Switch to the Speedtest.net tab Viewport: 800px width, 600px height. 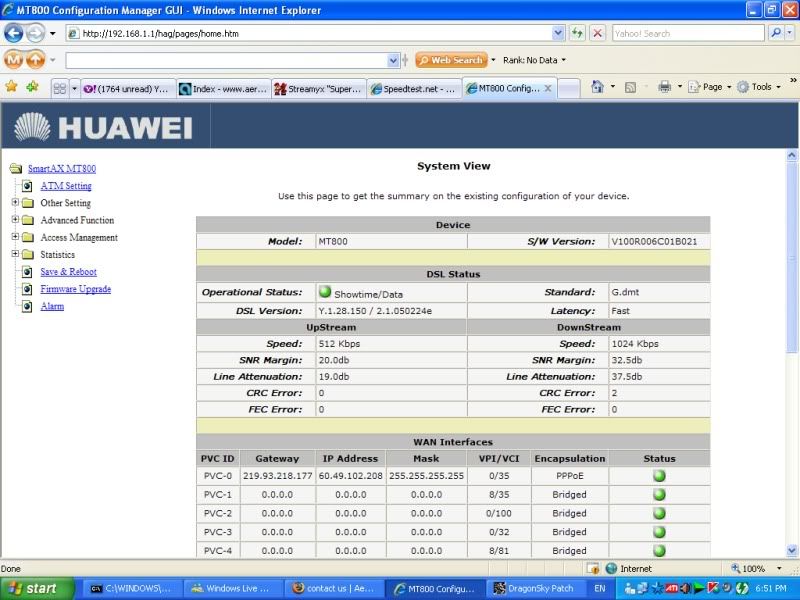(x=413, y=88)
